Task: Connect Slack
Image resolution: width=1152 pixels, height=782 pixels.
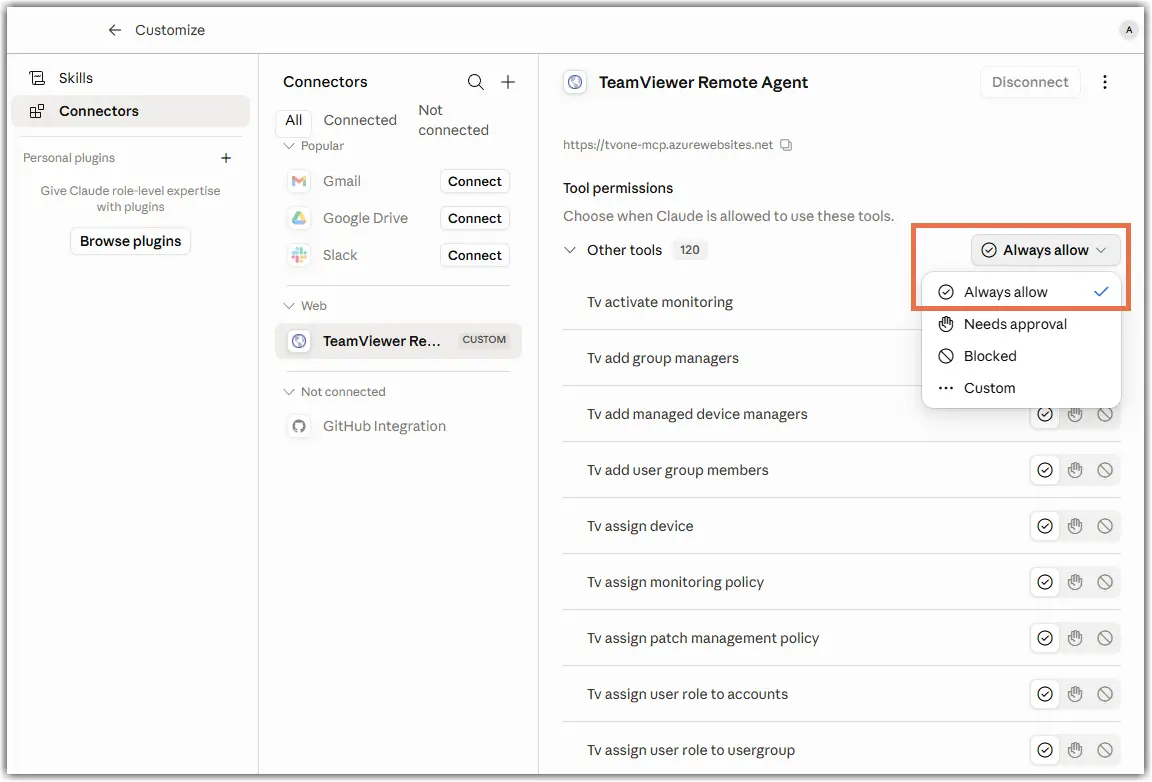Action: click(x=475, y=255)
